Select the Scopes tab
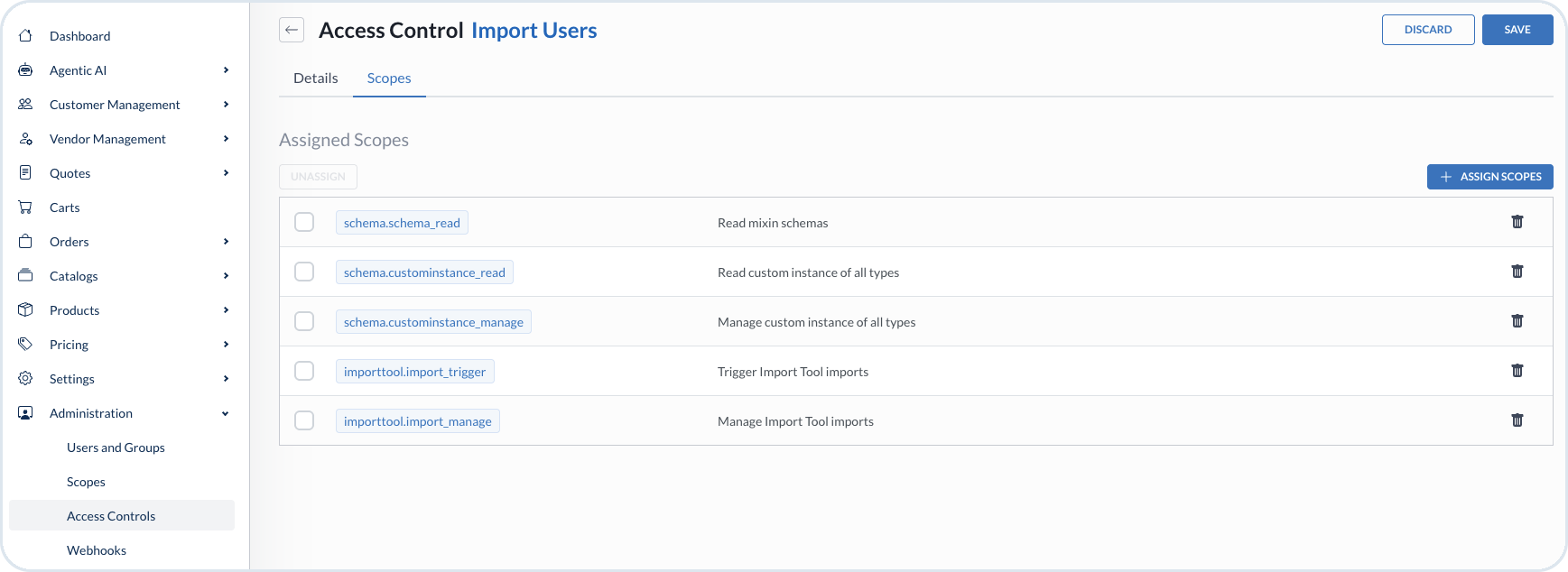Image resolution: width=1568 pixels, height=572 pixels. [389, 78]
